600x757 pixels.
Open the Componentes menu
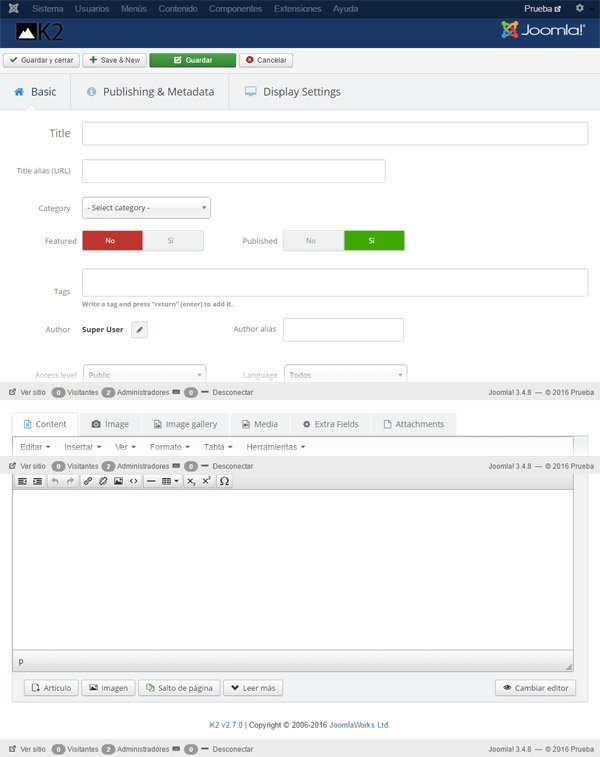[236, 9]
